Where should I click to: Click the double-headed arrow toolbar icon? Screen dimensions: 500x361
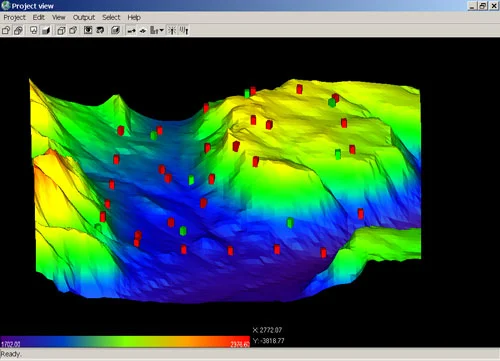point(143,31)
